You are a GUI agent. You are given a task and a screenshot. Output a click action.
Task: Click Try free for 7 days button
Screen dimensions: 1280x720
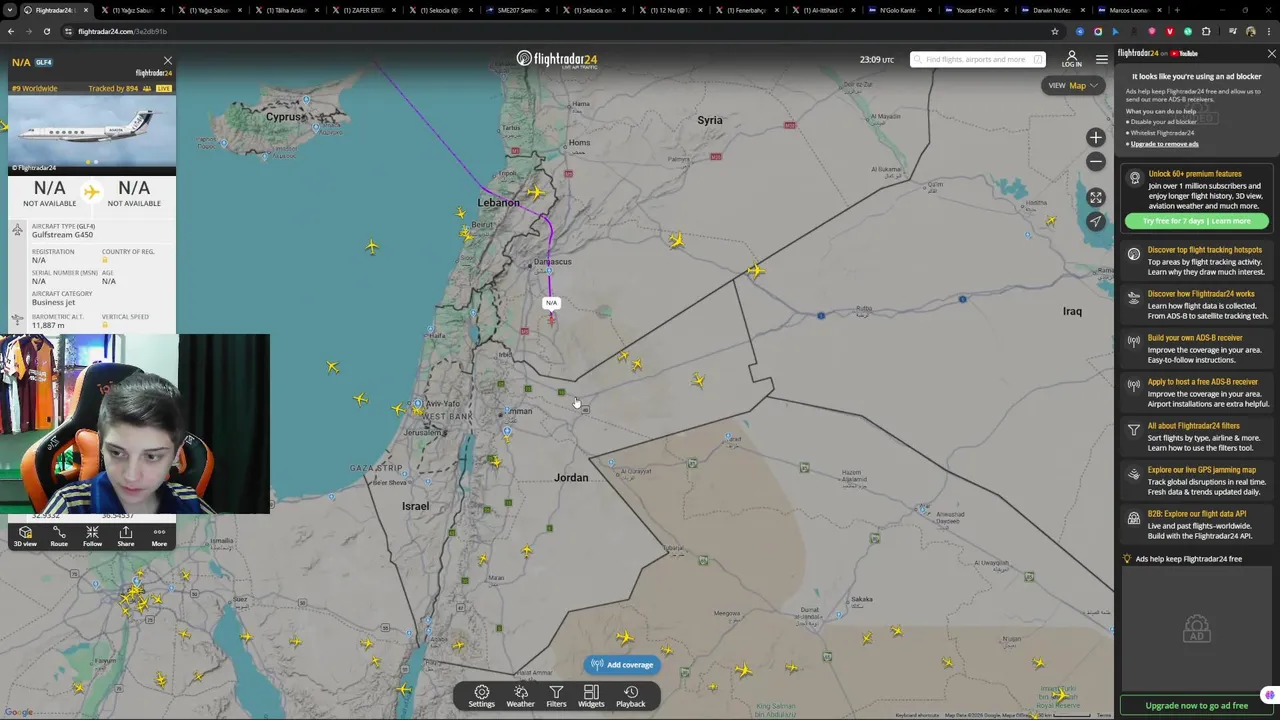(1196, 221)
